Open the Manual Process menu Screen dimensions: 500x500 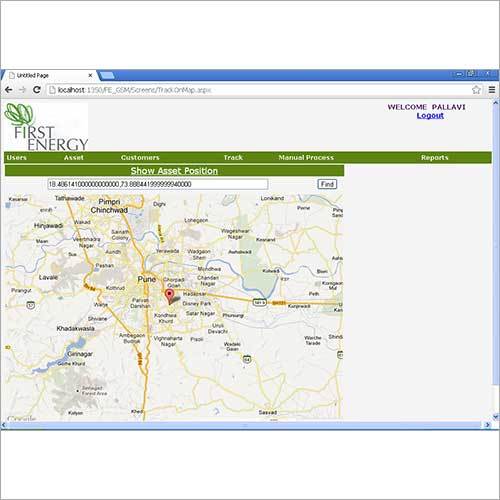point(306,157)
